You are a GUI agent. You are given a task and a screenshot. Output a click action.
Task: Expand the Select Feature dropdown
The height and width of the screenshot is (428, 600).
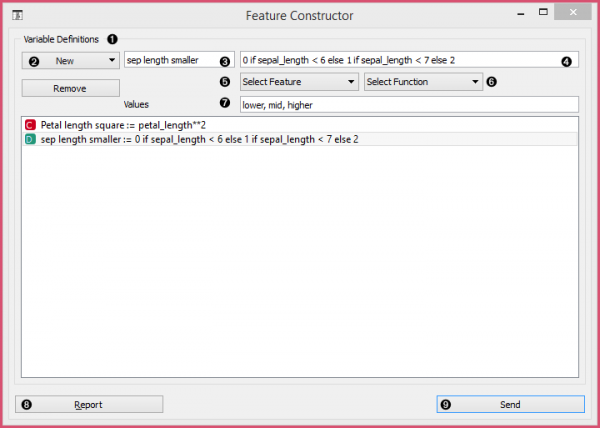click(x=299, y=82)
